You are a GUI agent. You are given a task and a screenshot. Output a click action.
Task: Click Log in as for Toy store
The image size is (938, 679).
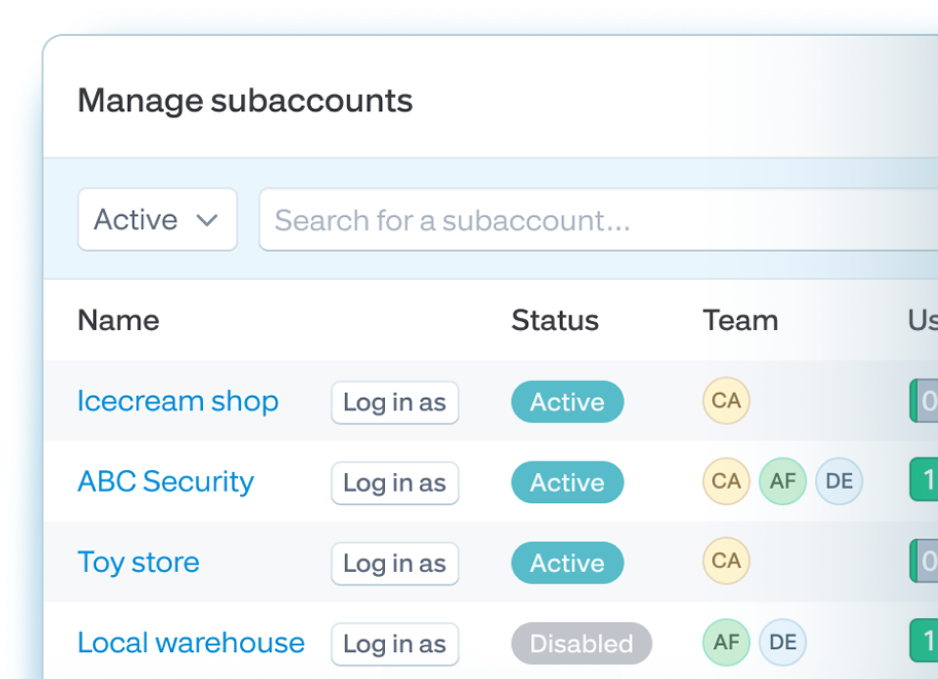pos(394,563)
